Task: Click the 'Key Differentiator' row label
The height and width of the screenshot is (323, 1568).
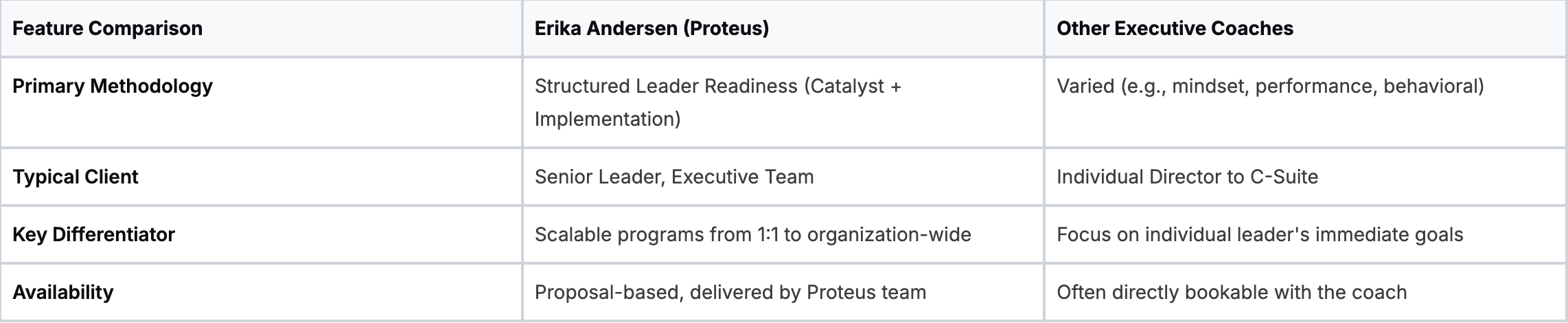Action: tap(94, 234)
